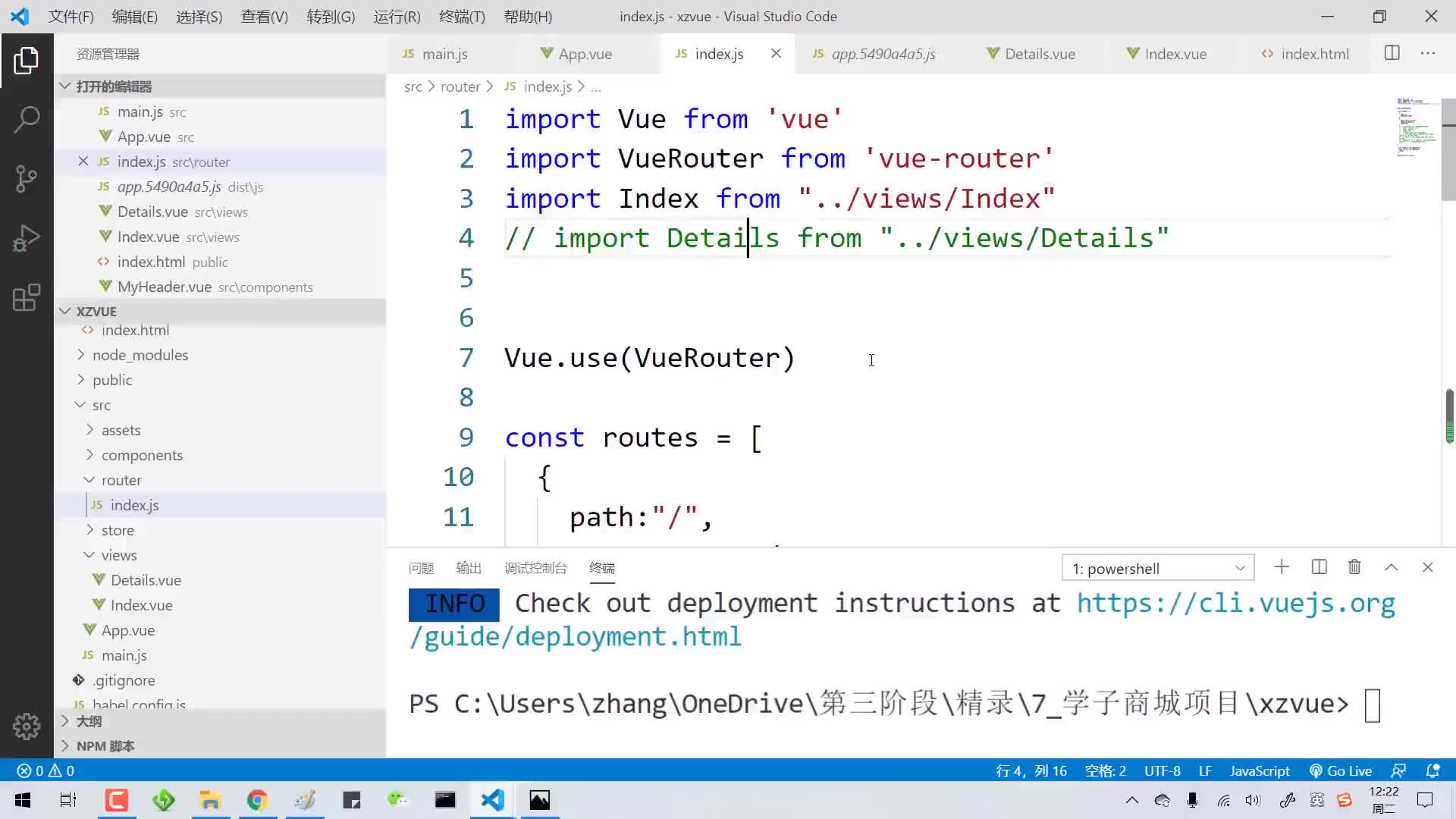Click the split editor button in panel

coord(1319,568)
